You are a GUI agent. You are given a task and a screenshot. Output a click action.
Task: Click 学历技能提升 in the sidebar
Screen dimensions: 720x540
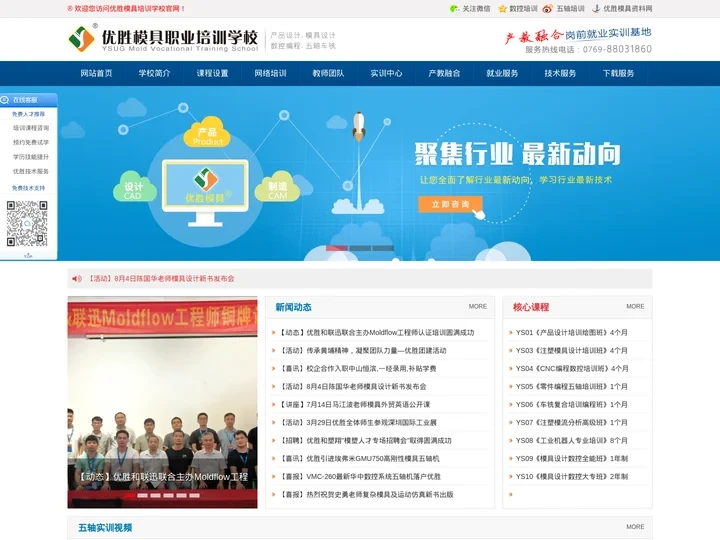click(31, 157)
